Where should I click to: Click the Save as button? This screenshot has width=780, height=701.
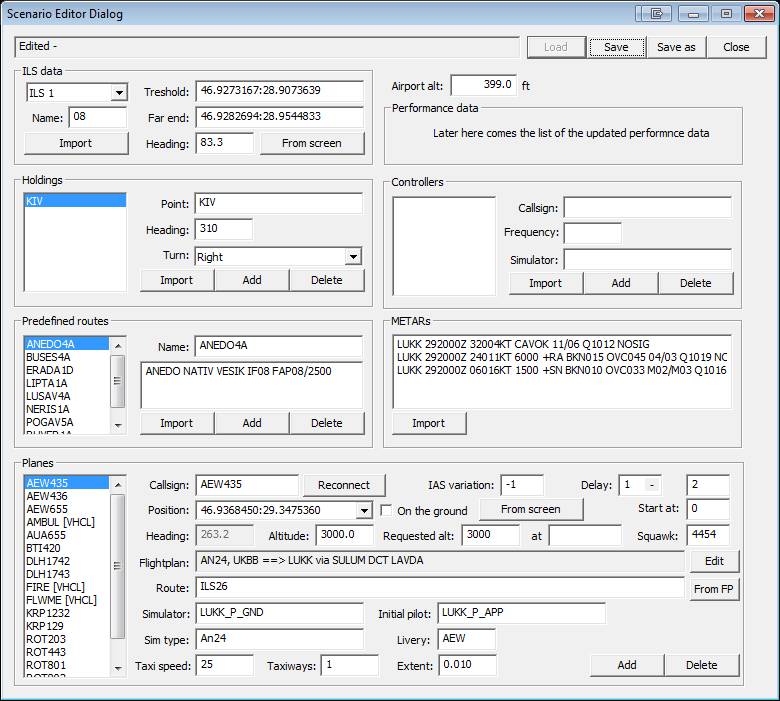coord(676,47)
